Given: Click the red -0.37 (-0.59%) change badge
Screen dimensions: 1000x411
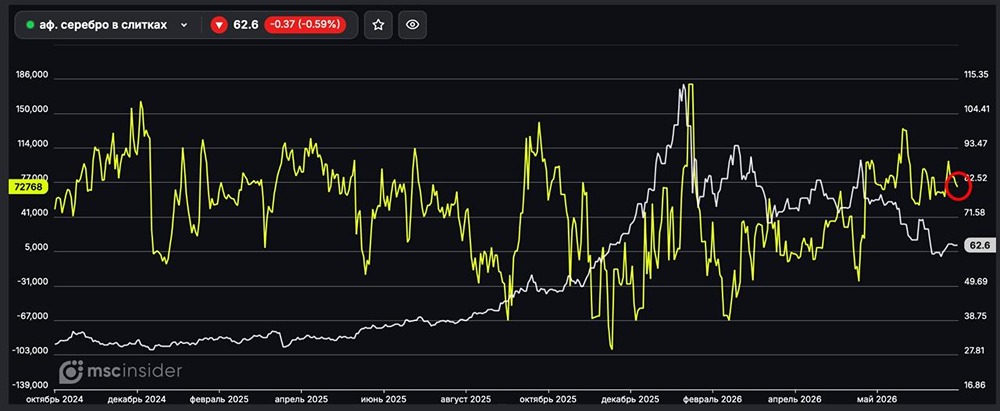Looking at the screenshot, I should [305, 25].
